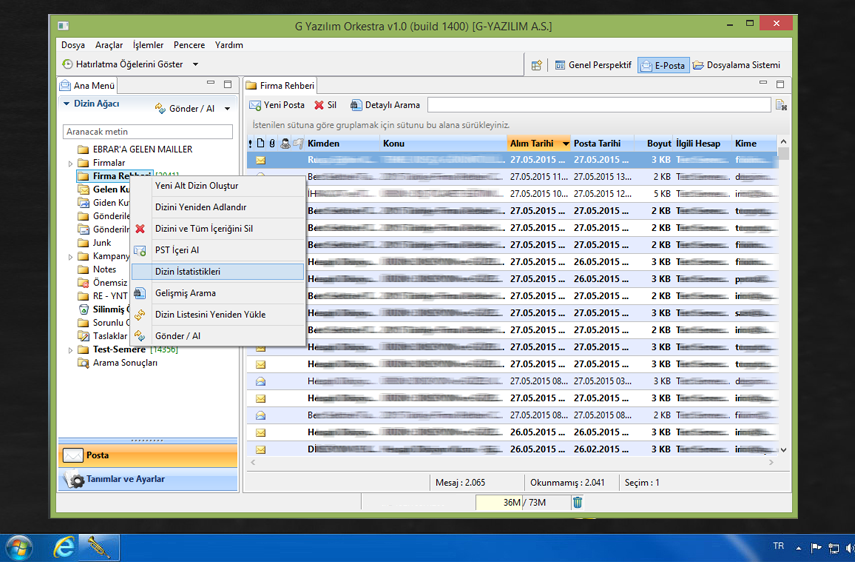Choose Gelişmiş Arama
Image resolution: width=855 pixels, height=562 pixels.
(218, 293)
